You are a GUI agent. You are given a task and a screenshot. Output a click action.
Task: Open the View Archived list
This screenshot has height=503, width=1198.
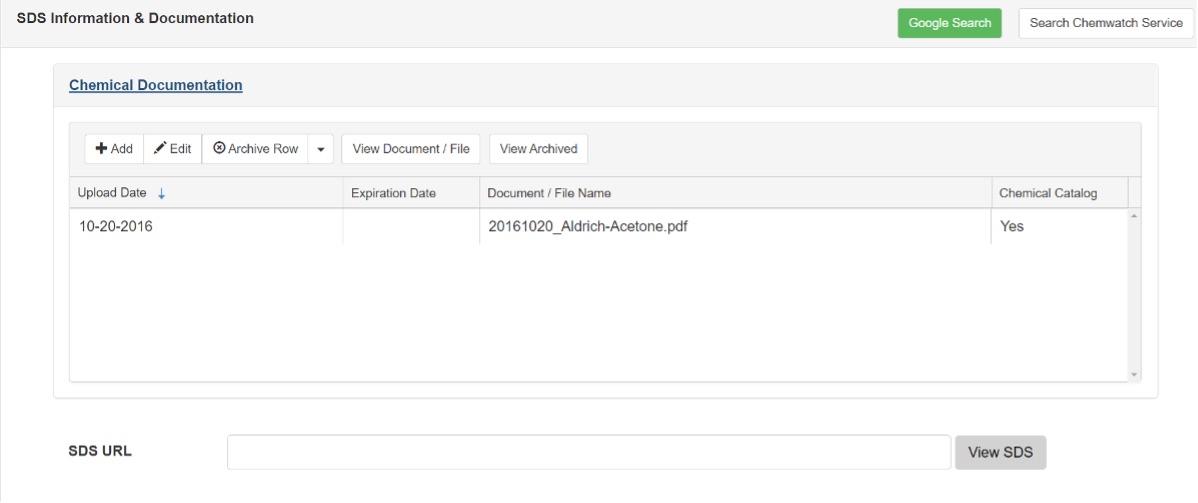538,149
